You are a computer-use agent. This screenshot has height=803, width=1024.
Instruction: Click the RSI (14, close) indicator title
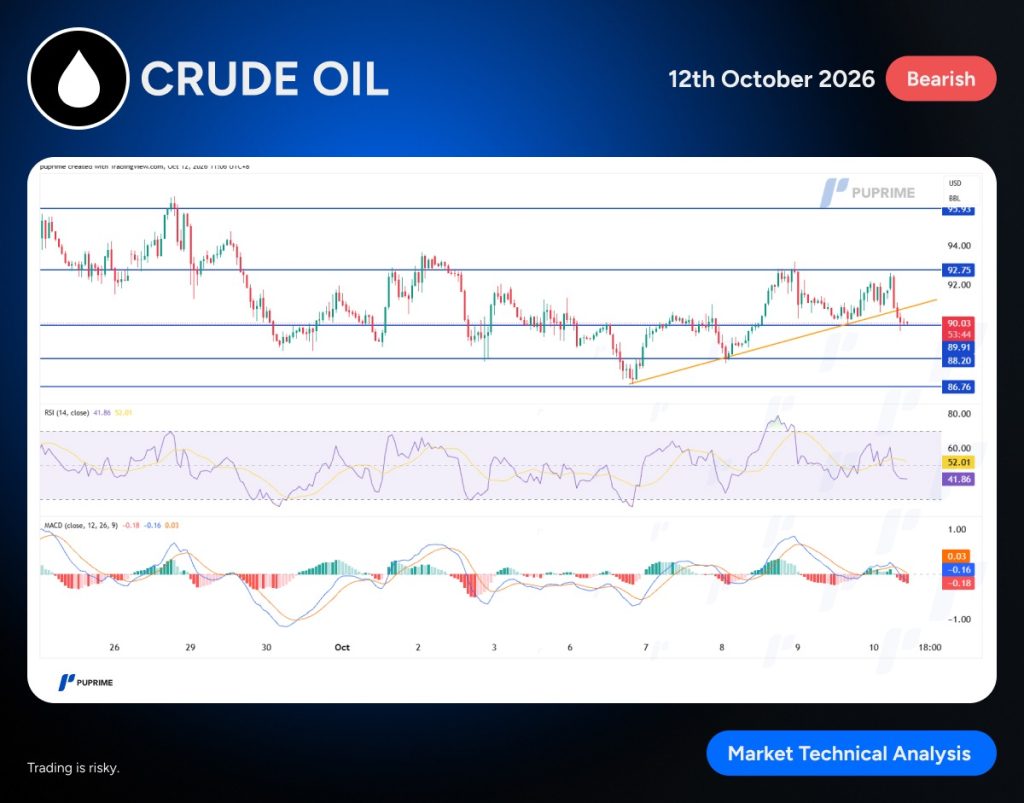point(67,413)
